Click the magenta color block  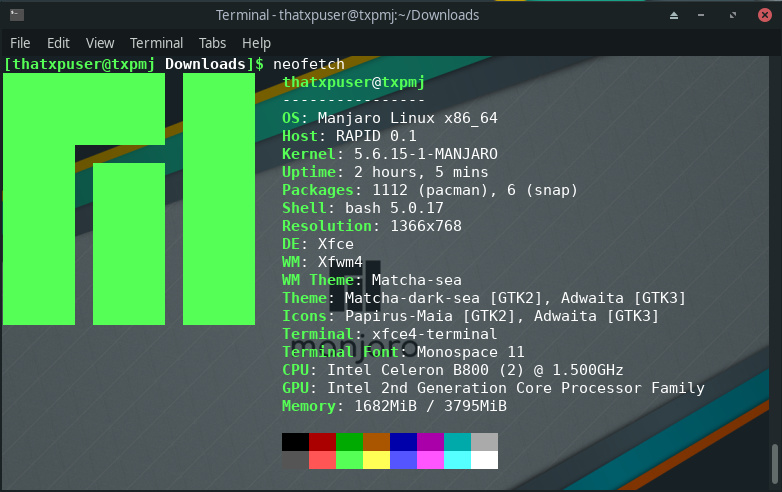(x=430, y=460)
